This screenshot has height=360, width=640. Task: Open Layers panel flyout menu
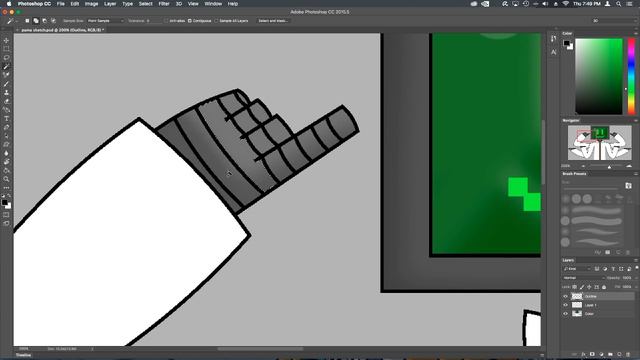pyautogui.click(x=636, y=260)
